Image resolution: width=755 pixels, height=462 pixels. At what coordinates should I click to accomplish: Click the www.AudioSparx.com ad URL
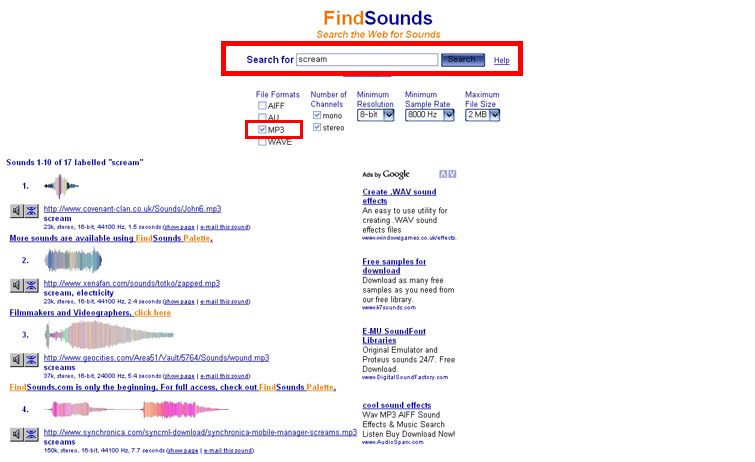click(x=393, y=442)
